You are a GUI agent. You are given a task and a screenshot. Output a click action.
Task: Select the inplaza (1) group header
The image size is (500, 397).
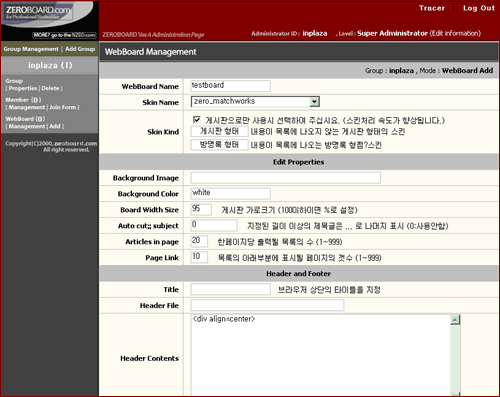click(x=50, y=65)
